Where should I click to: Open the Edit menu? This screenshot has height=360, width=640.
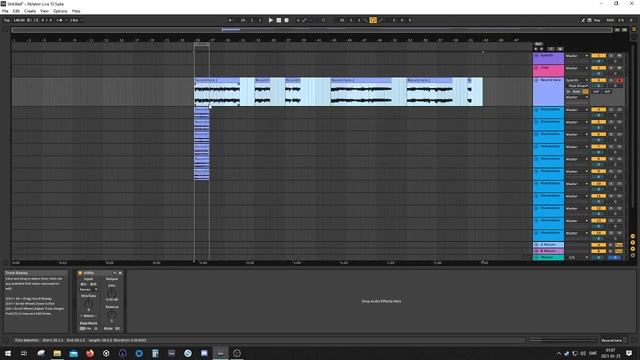(x=16, y=11)
